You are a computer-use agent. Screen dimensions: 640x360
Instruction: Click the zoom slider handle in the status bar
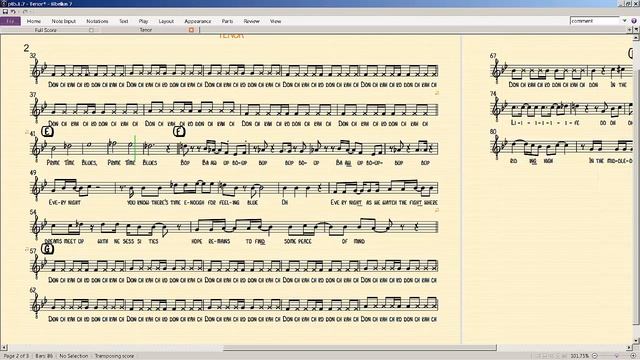pos(617,356)
